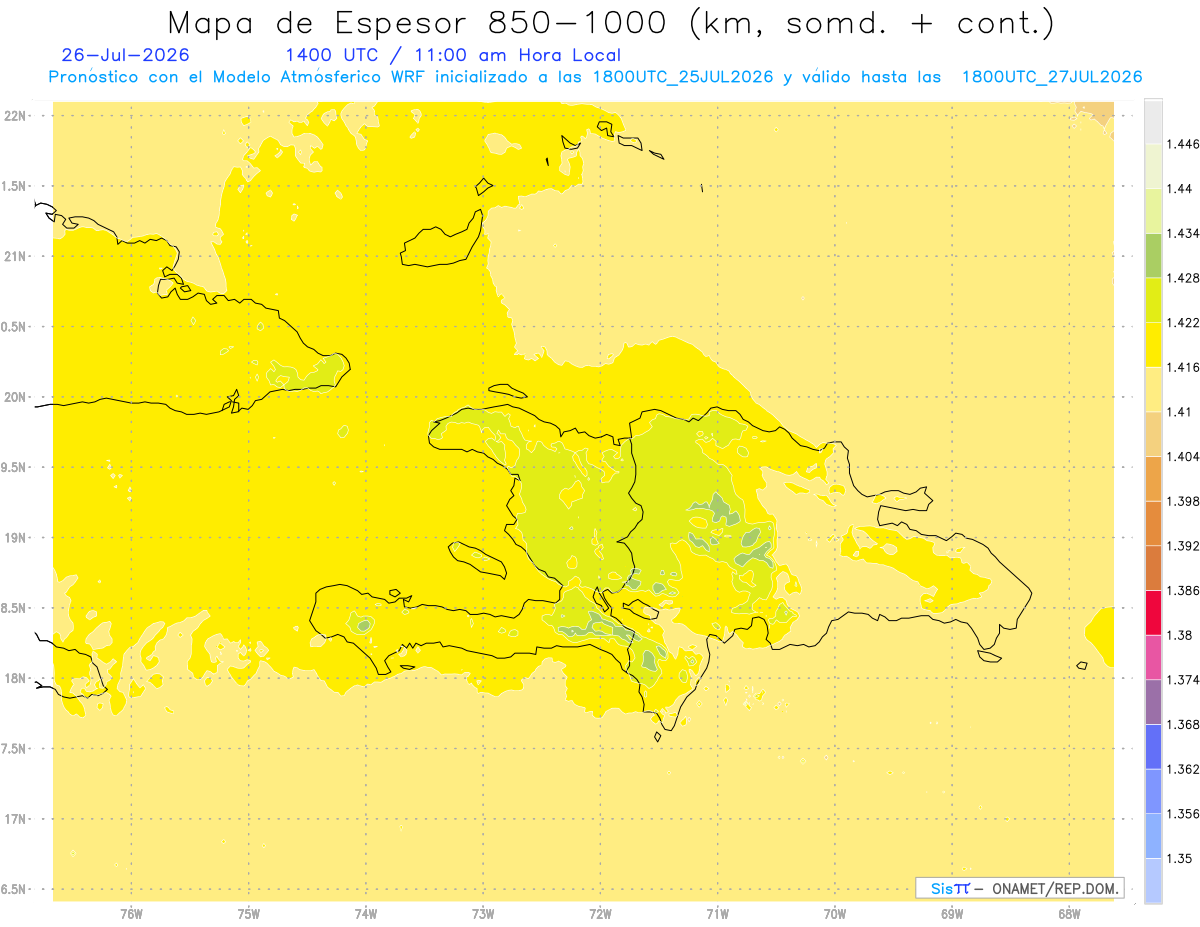Click the '6.5N' latitude axis label
The height and width of the screenshot is (927, 1200).
click(x=15, y=890)
